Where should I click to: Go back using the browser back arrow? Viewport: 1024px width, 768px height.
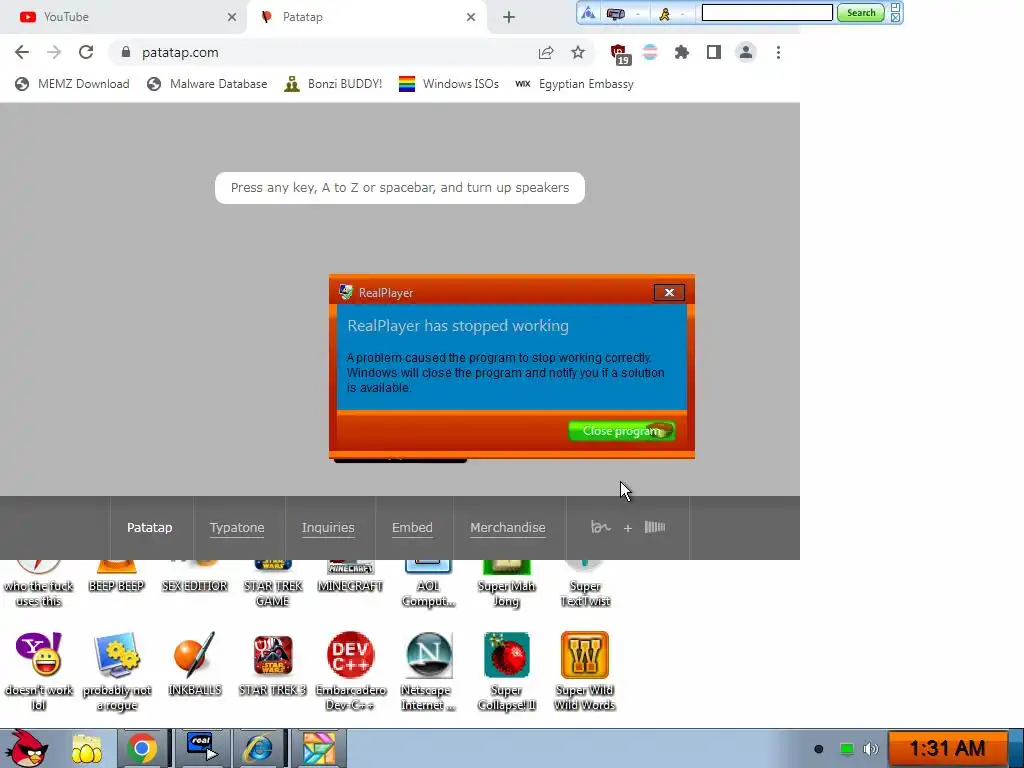point(22,52)
